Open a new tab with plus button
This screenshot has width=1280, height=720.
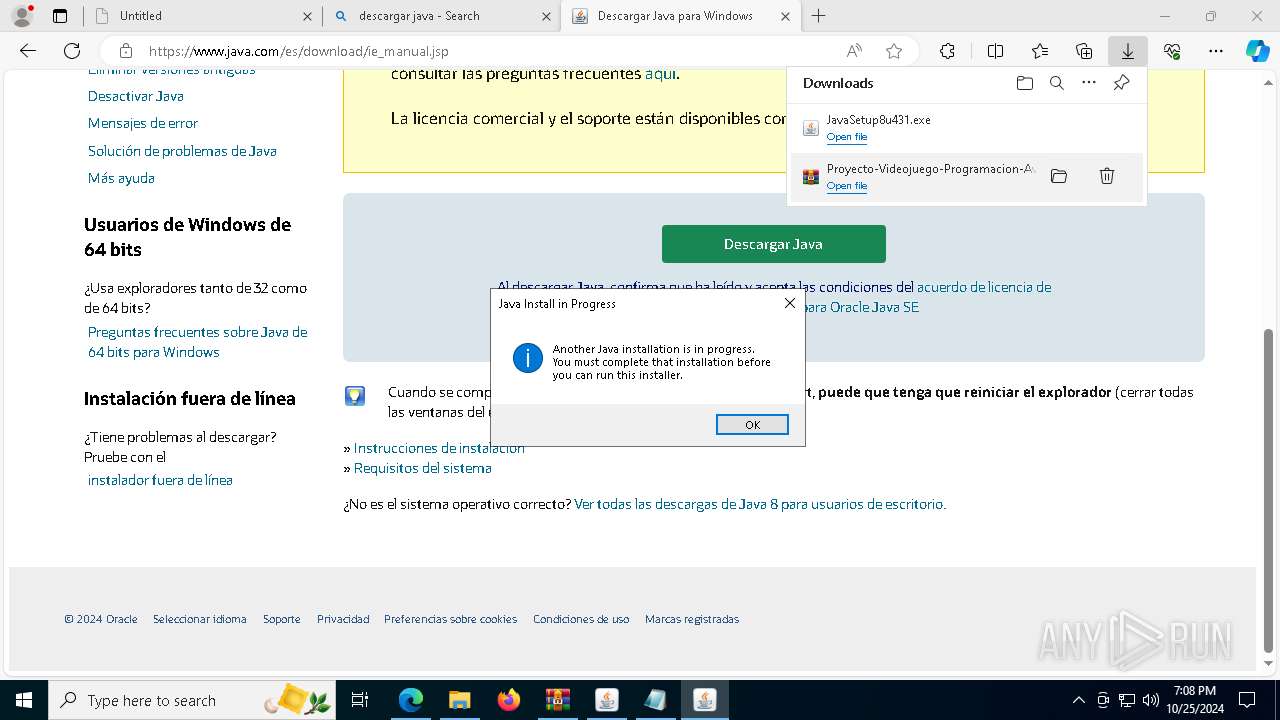click(x=818, y=16)
